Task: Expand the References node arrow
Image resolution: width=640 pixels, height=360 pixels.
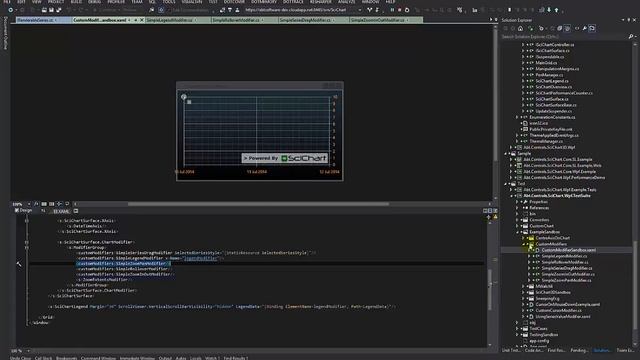Action: [517, 208]
